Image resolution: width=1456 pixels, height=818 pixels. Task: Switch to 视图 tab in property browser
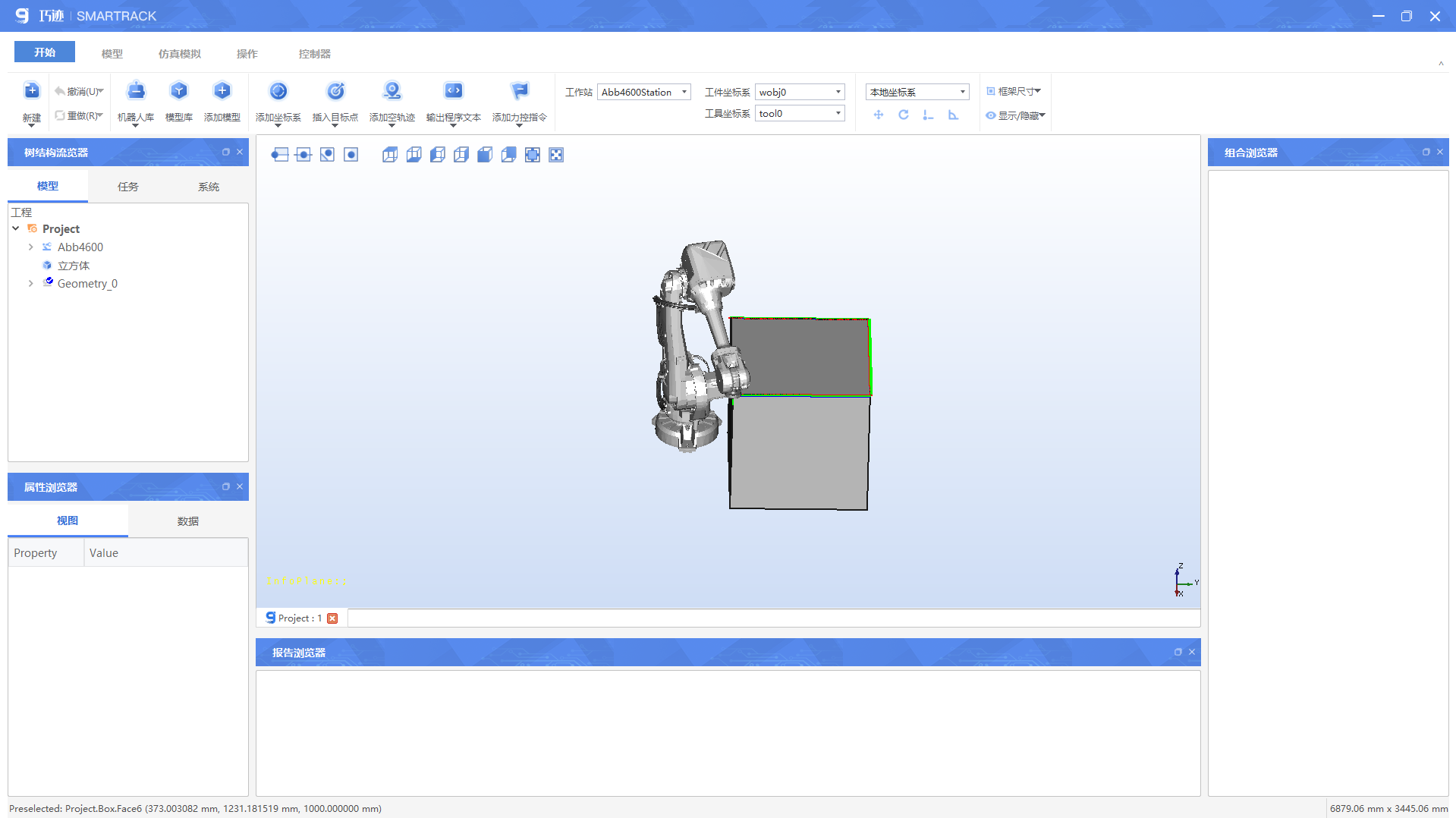(x=68, y=521)
